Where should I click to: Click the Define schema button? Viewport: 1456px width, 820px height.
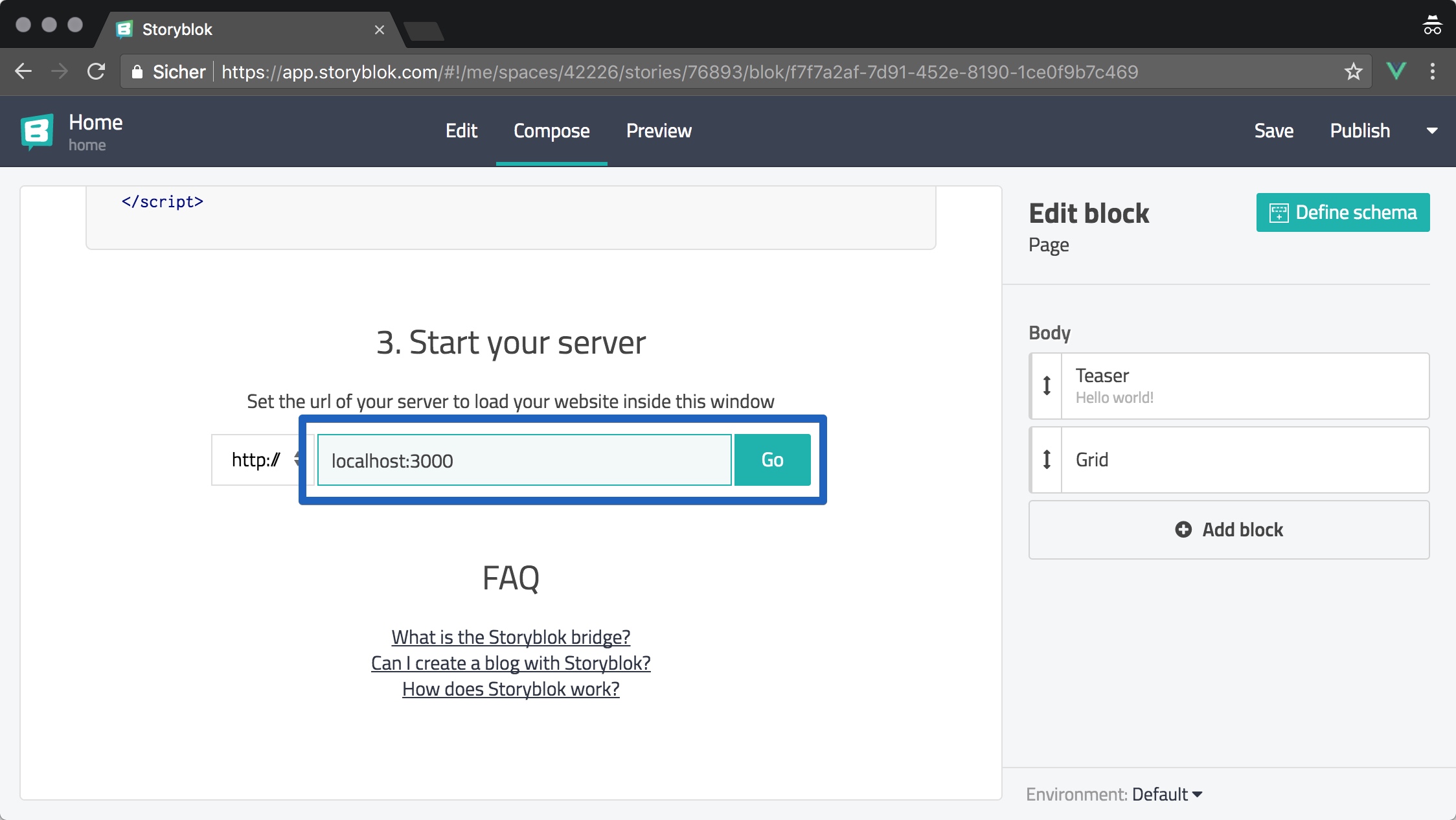coord(1343,212)
